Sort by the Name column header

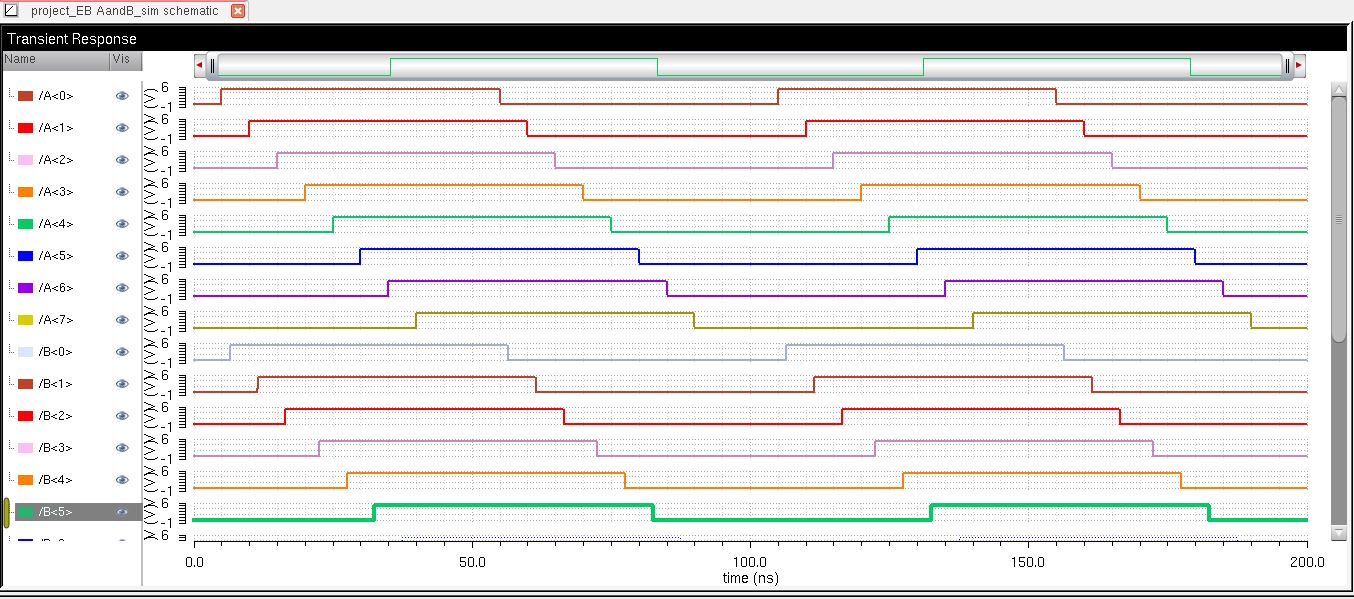pyautogui.click(x=55, y=59)
